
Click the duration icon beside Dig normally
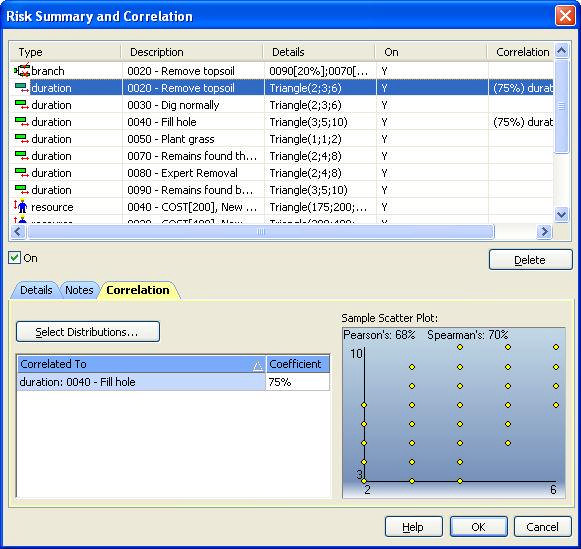pyautogui.click(x=22, y=105)
